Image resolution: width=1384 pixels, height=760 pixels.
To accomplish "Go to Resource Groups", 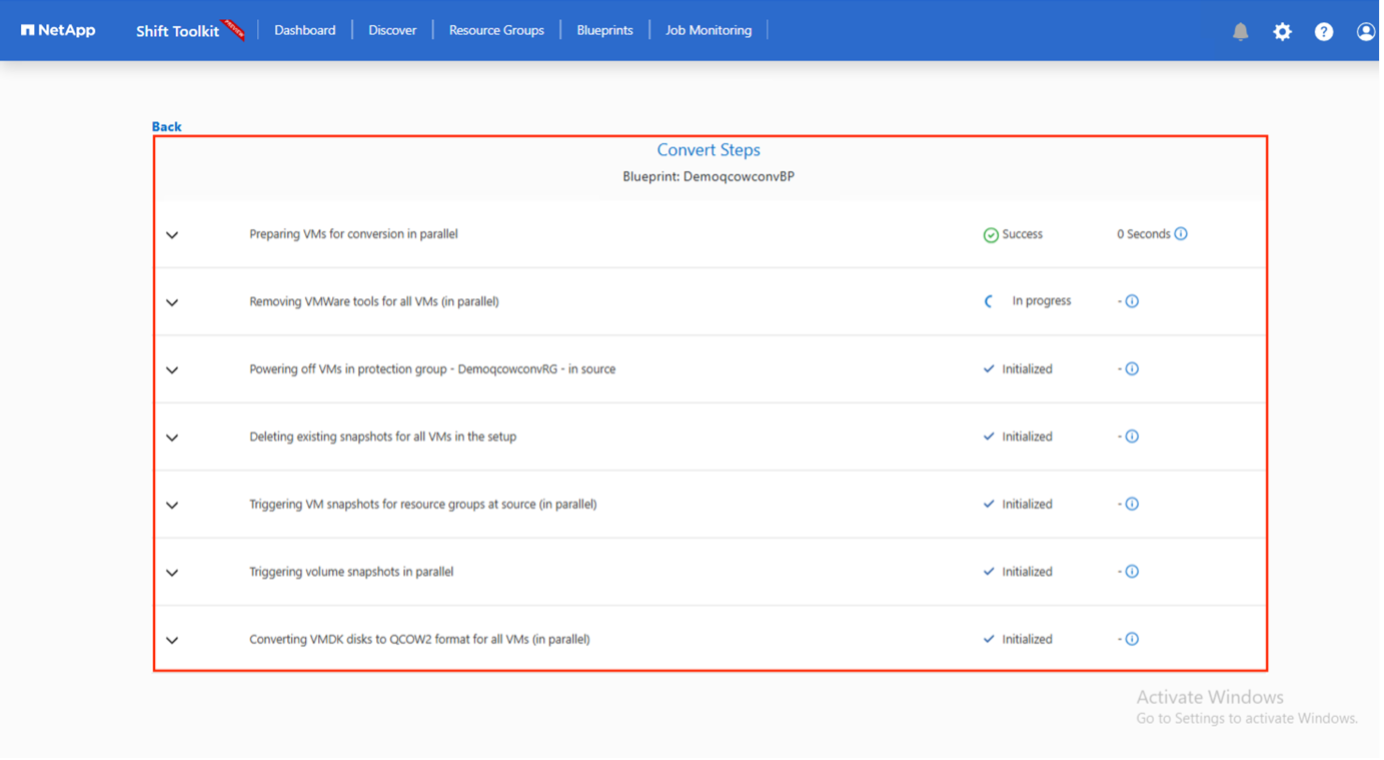I will [x=498, y=31].
